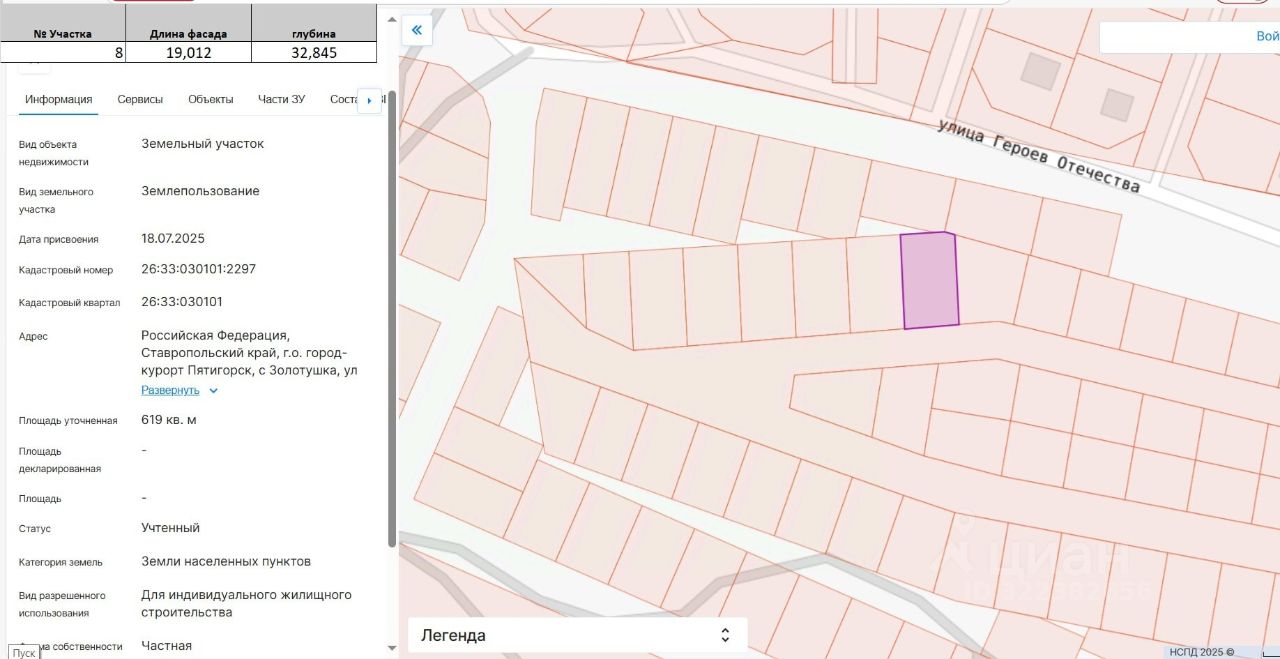Click the info panel vertical scrollbar

click(392, 320)
